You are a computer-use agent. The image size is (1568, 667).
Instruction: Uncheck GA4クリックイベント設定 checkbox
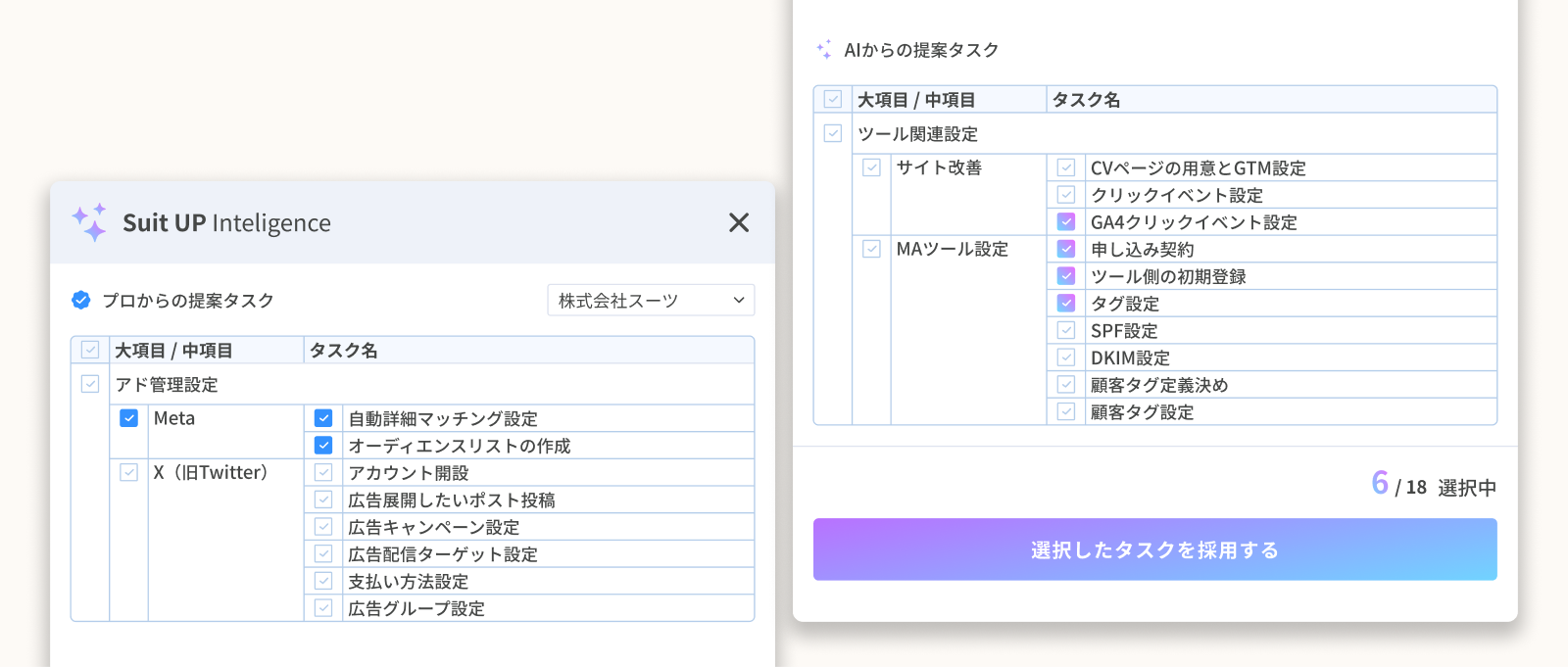point(1066,221)
